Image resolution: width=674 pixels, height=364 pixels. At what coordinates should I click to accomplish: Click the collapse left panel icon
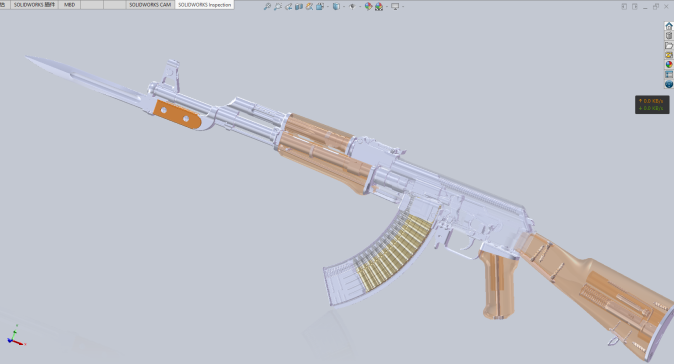[624, 6]
